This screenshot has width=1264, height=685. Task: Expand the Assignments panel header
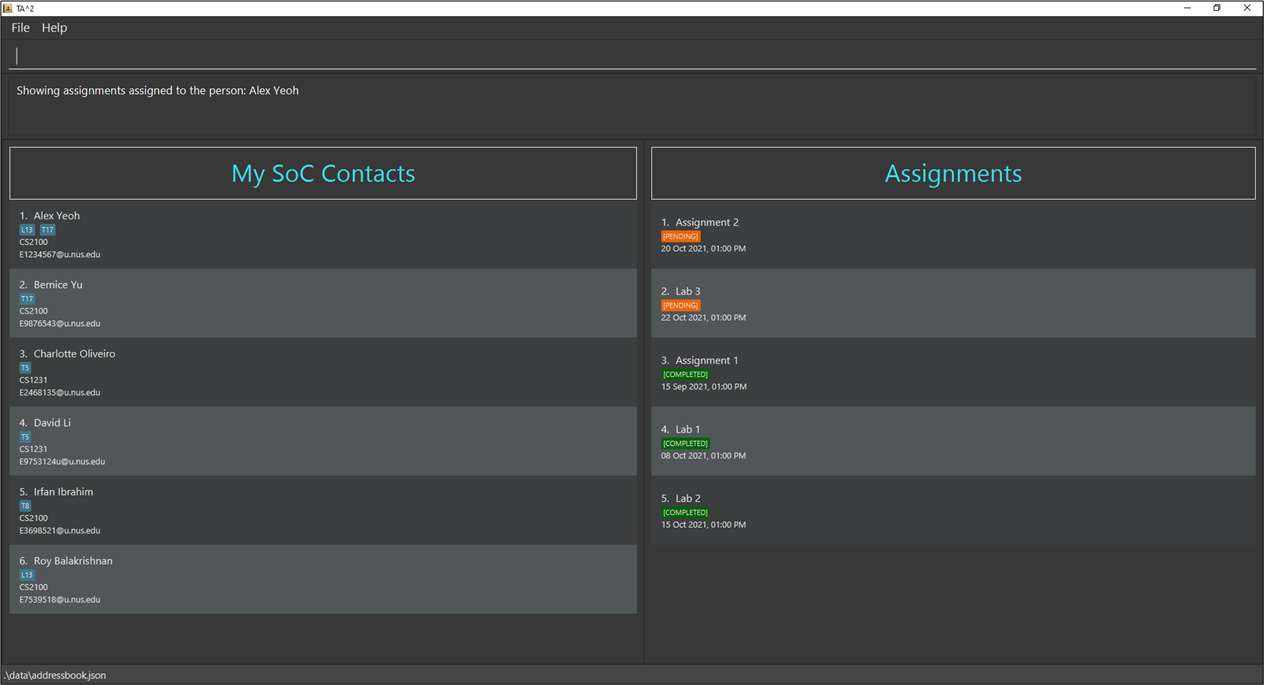point(952,172)
